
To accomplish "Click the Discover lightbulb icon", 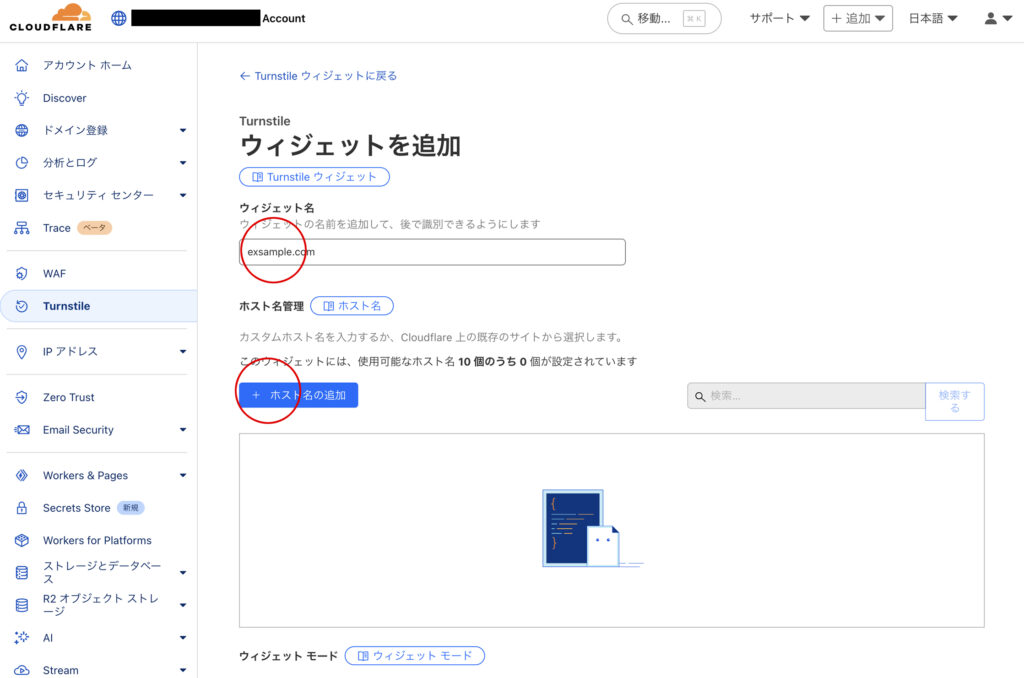I will point(22,98).
